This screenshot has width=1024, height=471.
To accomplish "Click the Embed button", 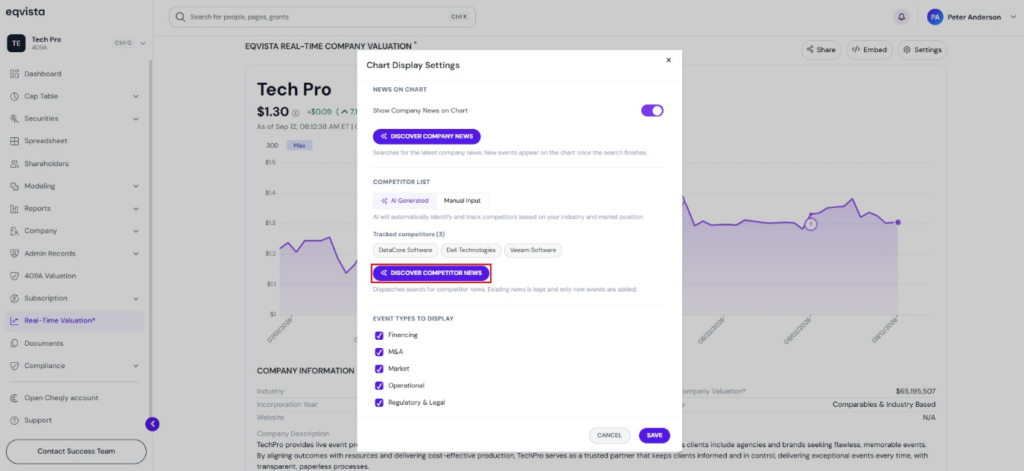I will pyautogui.click(x=869, y=50).
